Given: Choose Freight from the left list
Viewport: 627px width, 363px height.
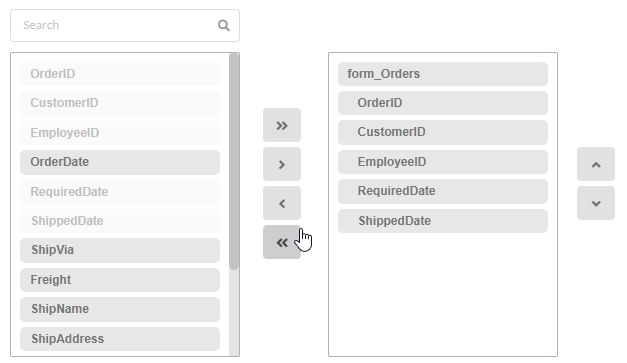Looking at the screenshot, I should (x=120, y=280).
